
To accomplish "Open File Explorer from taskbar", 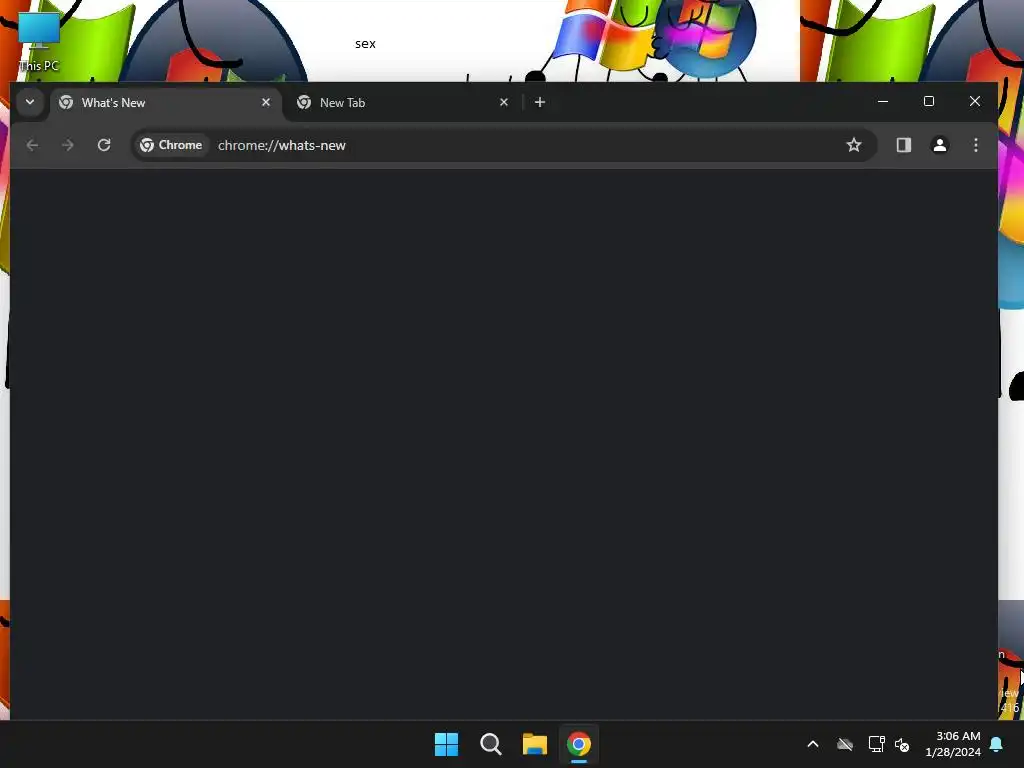I will [535, 744].
